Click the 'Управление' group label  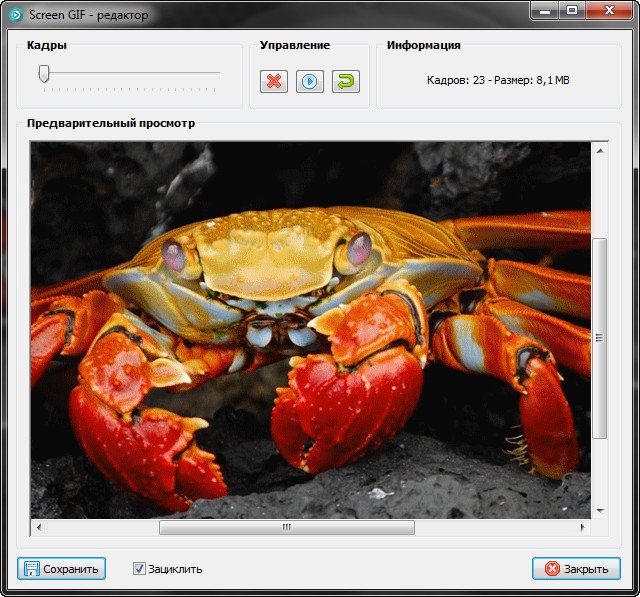[x=295, y=45]
